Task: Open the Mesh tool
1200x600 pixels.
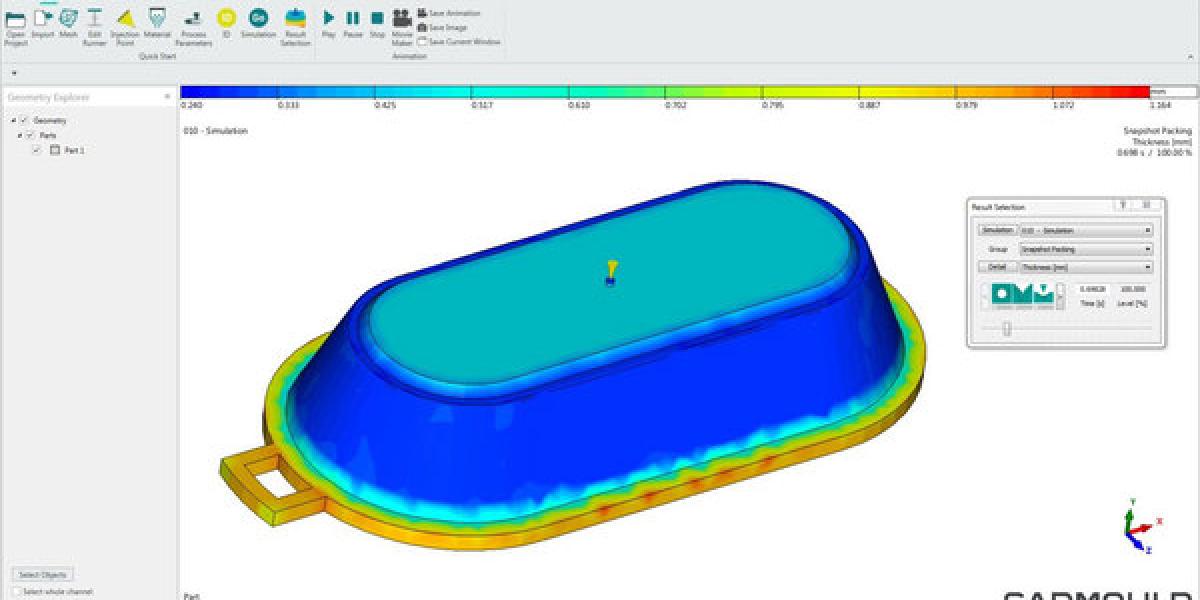Action: point(68,20)
